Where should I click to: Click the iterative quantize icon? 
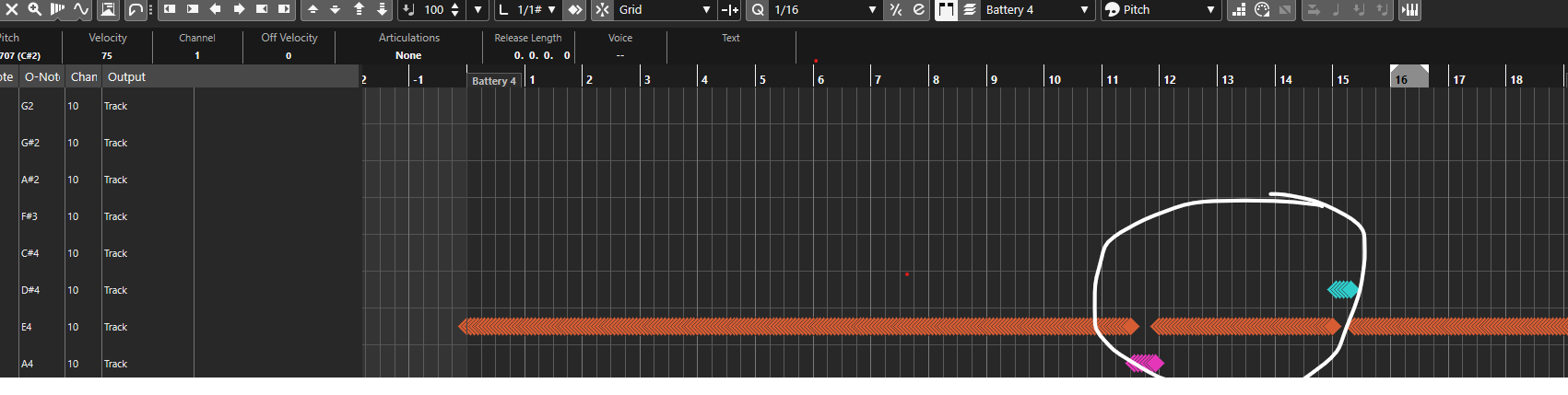point(896,9)
